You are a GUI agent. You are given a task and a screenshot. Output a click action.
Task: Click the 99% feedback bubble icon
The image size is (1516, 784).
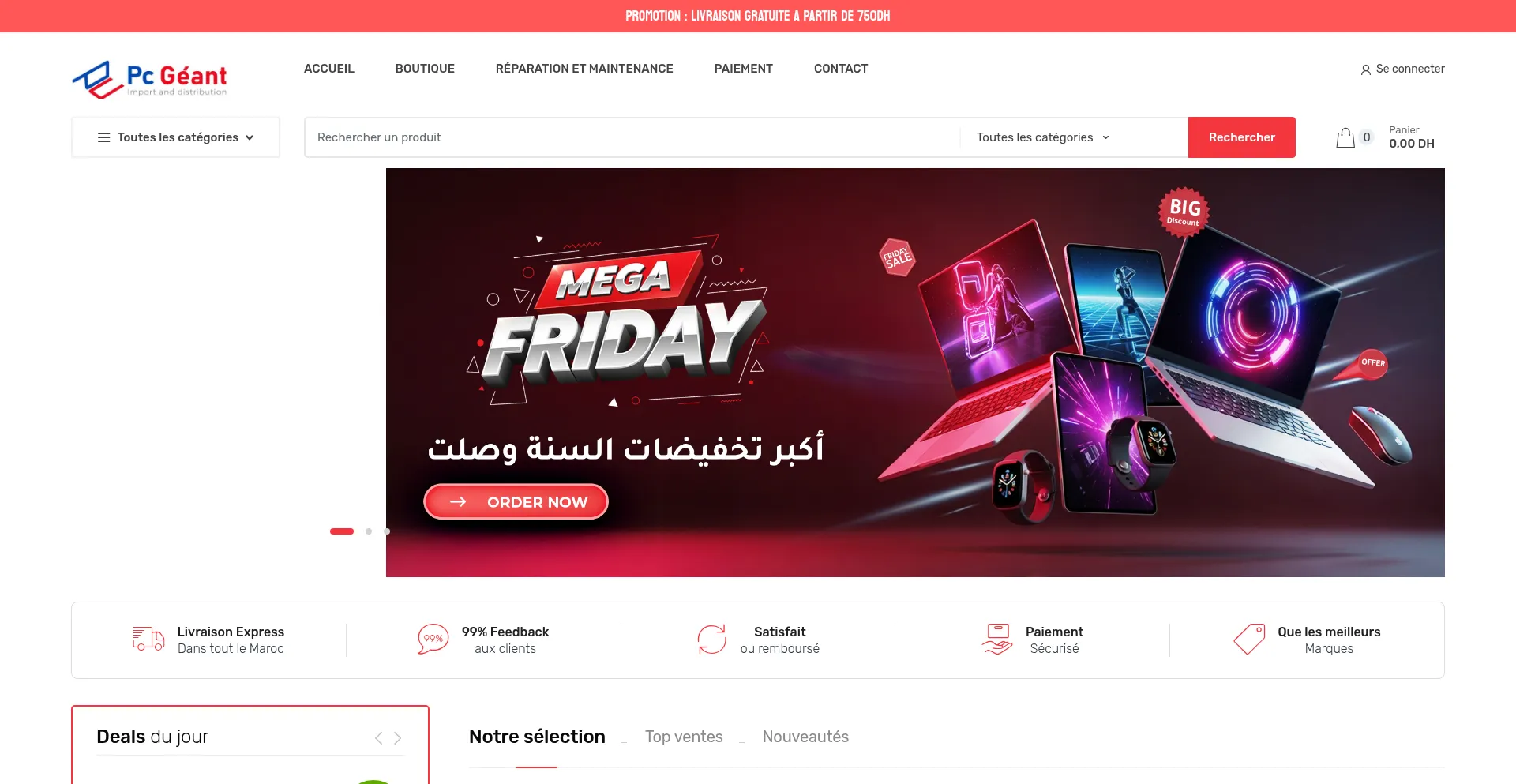click(433, 640)
